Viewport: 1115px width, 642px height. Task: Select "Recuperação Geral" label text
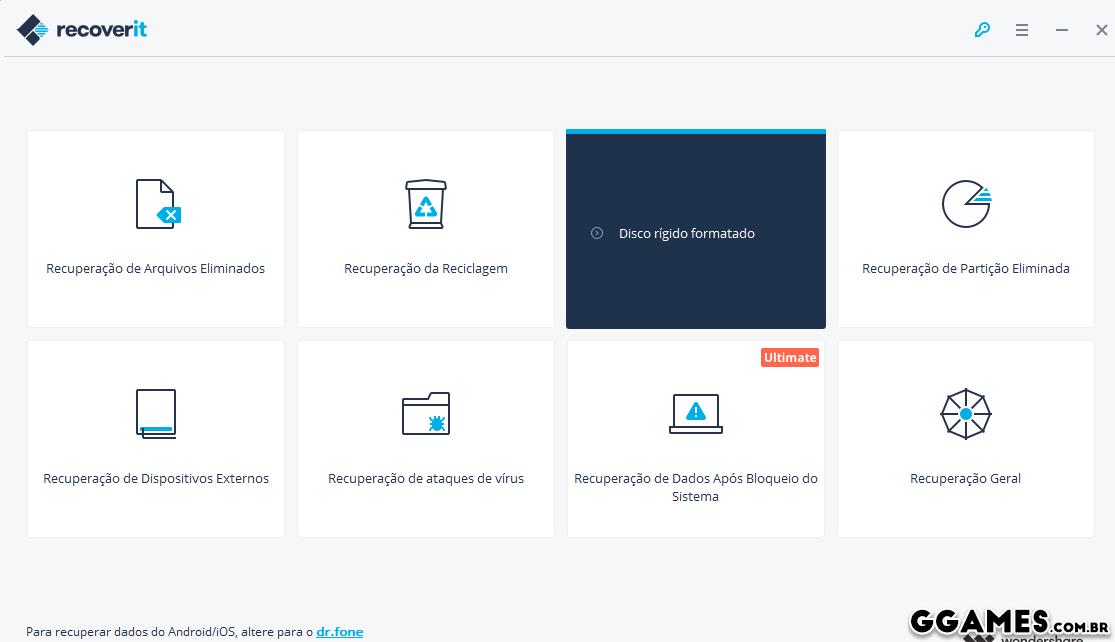pos(966,479)
